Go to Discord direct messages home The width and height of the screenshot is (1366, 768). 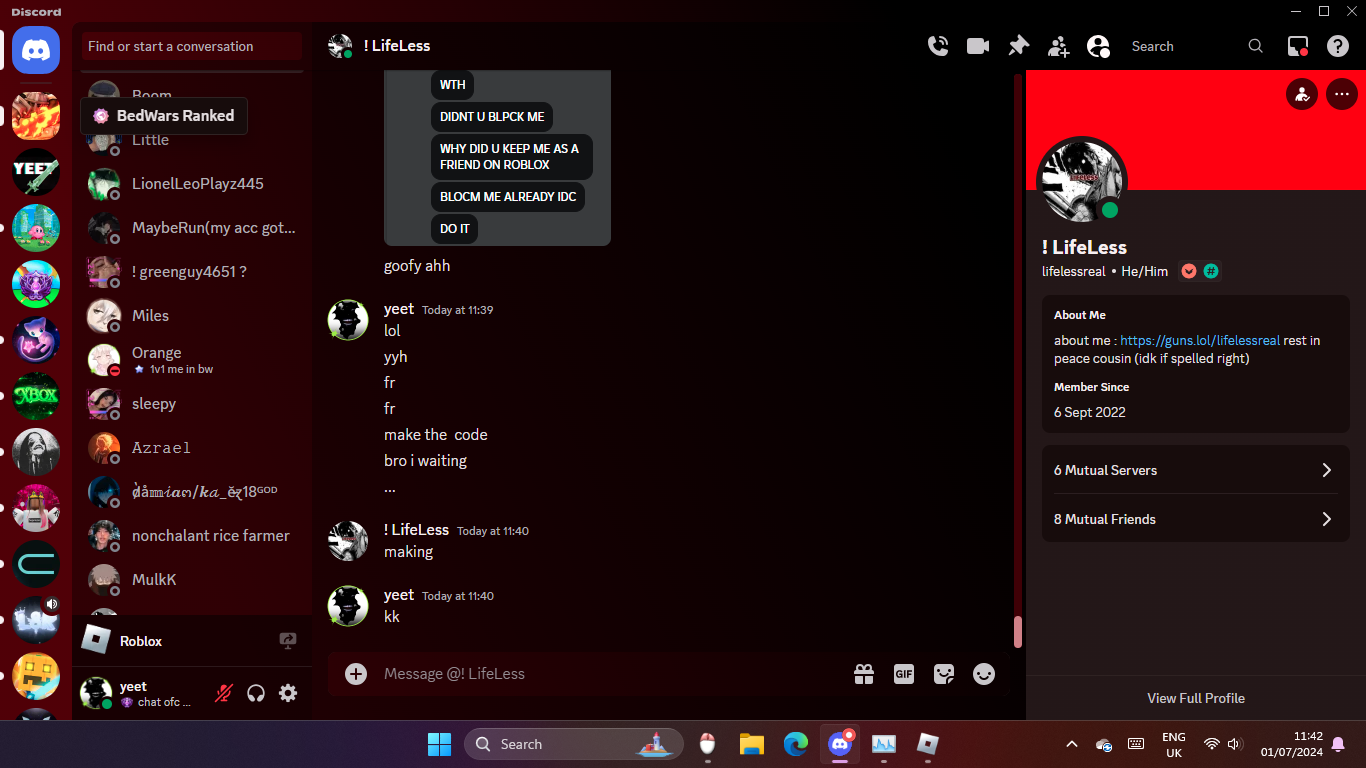[x=36, y=48]
